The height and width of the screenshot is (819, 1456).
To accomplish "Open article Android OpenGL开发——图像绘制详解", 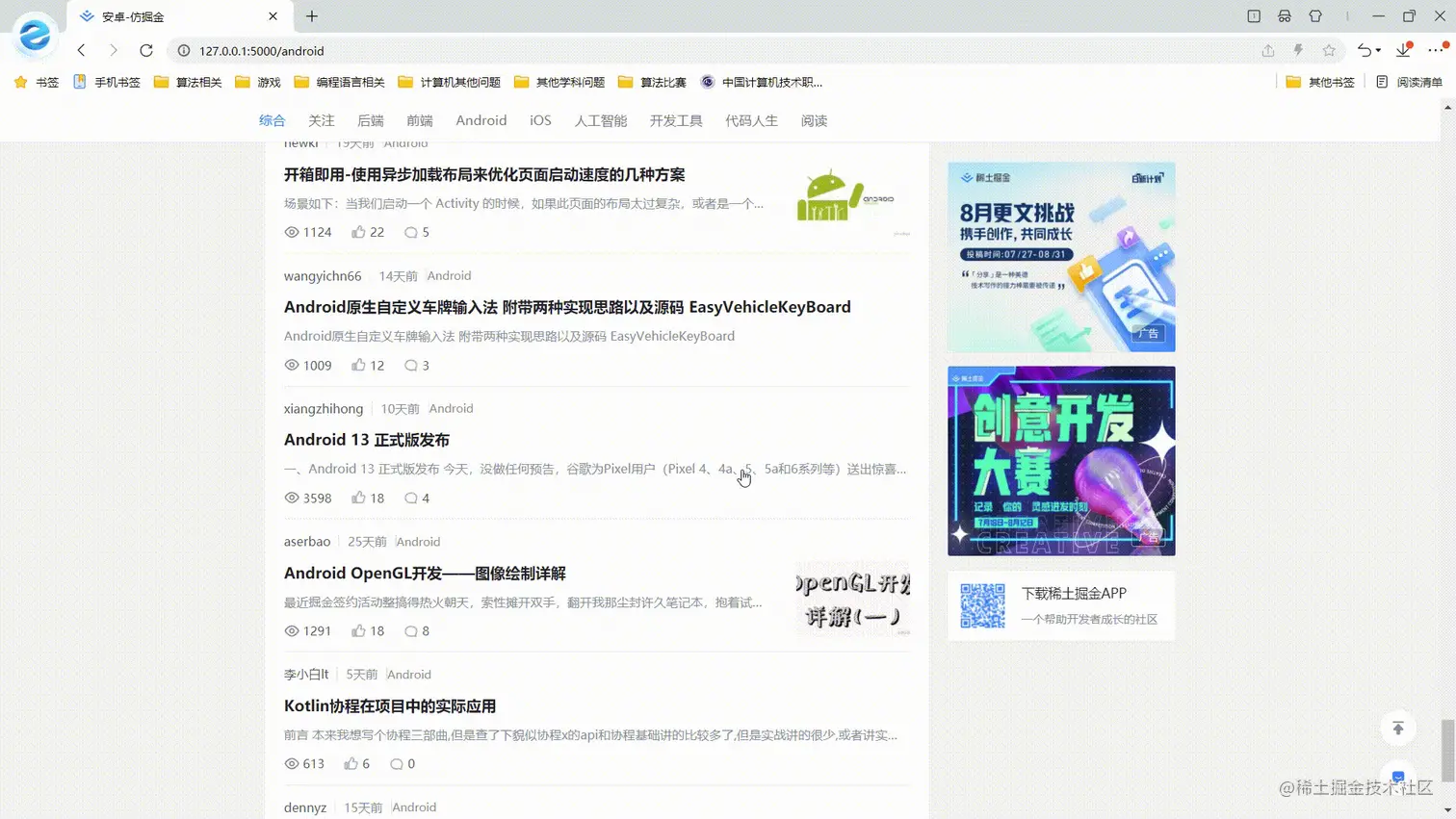I will coord(425,573).
